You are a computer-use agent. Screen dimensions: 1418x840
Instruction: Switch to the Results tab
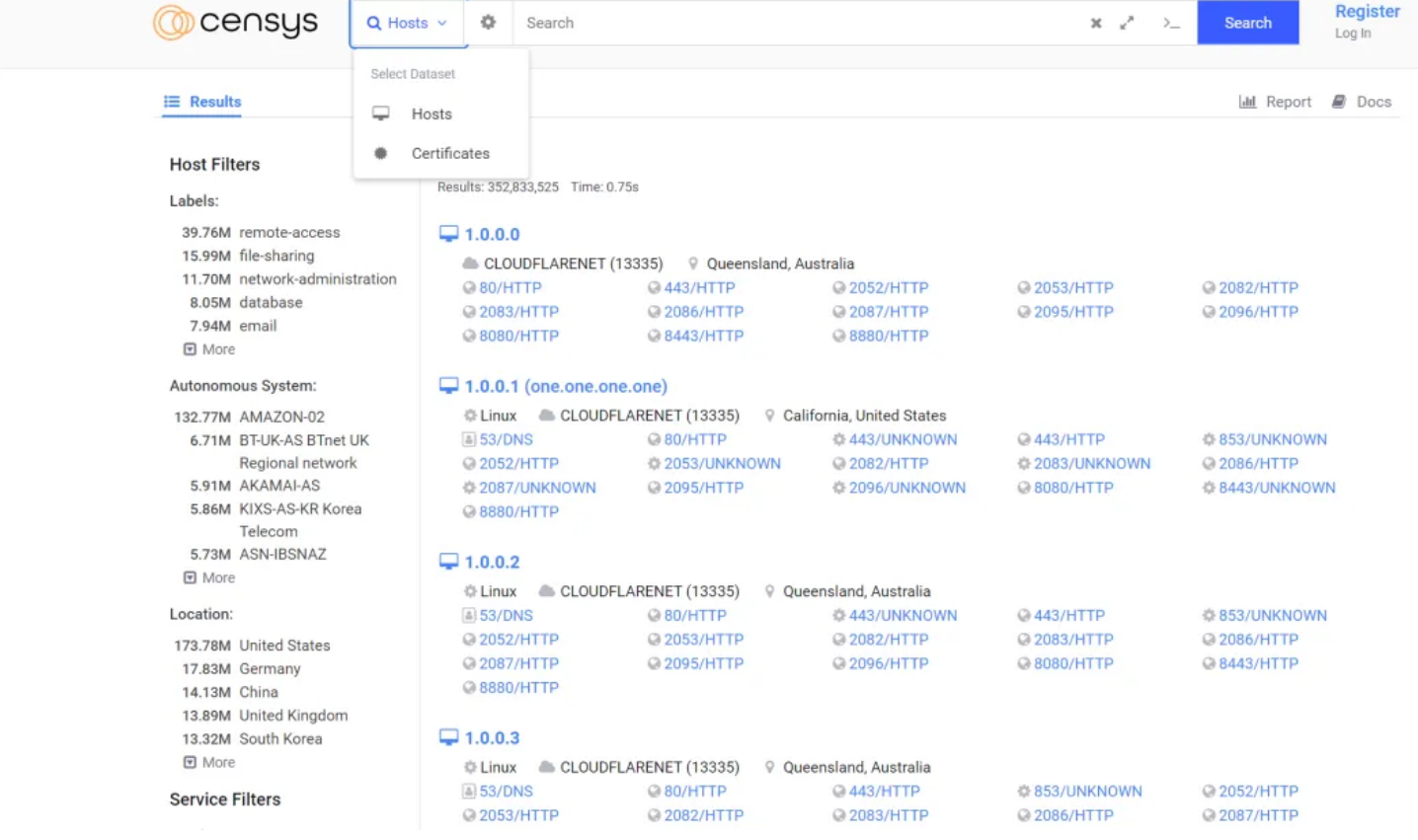point(202,102)
